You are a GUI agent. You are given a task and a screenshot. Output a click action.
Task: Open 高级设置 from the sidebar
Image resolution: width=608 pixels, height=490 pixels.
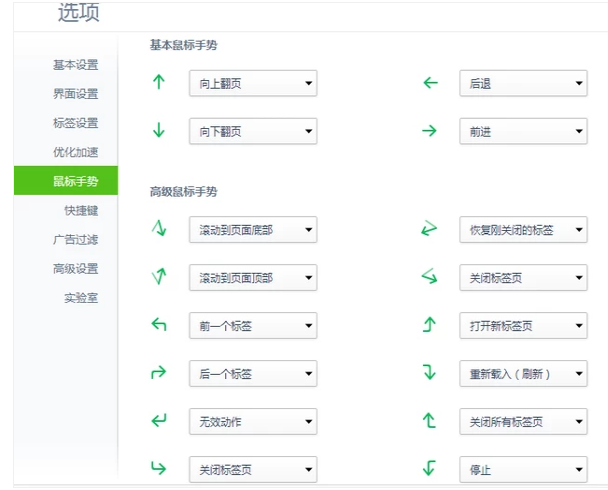click(x=75, y=268)
